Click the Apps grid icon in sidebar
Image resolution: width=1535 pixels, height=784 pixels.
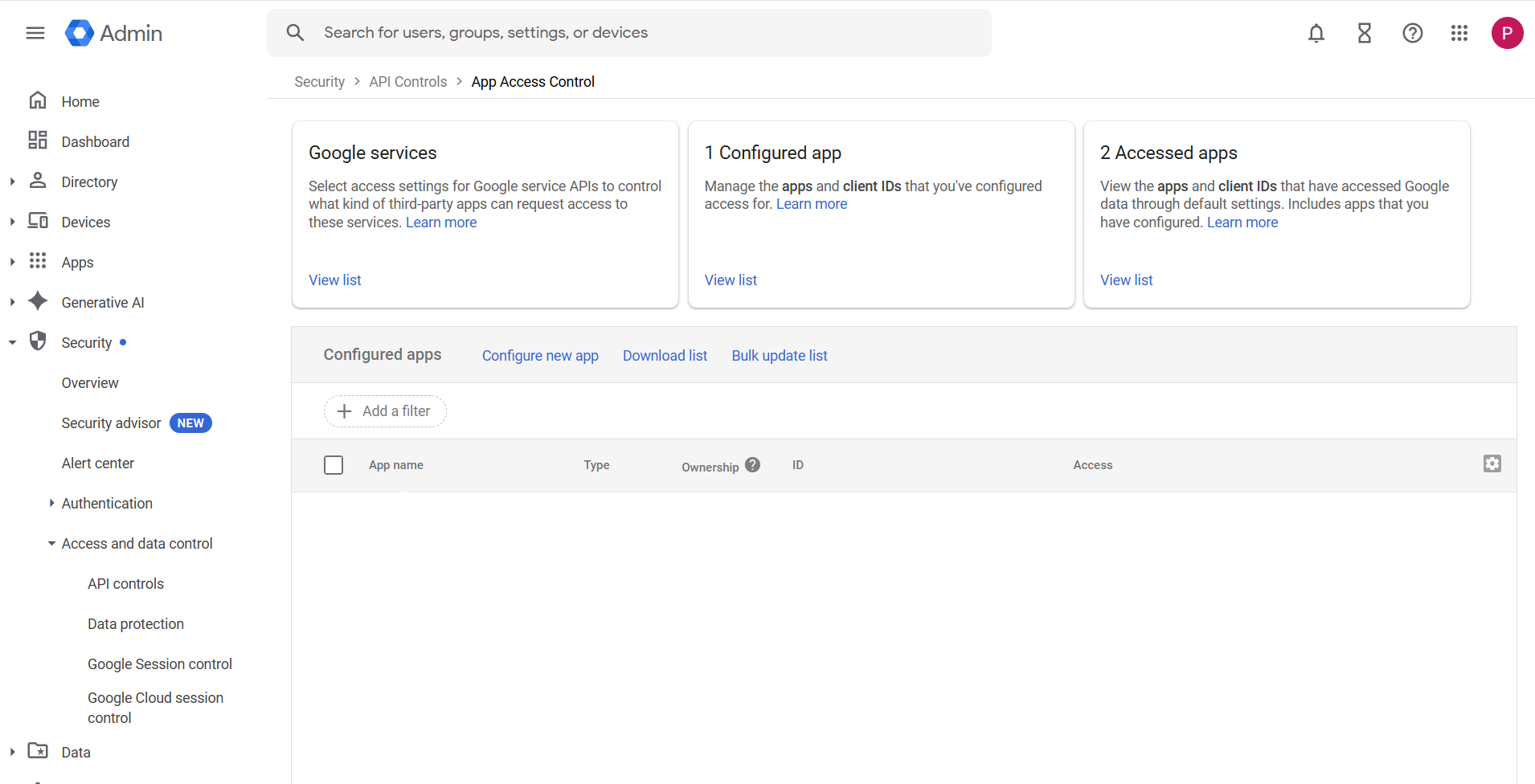[38, 261]
